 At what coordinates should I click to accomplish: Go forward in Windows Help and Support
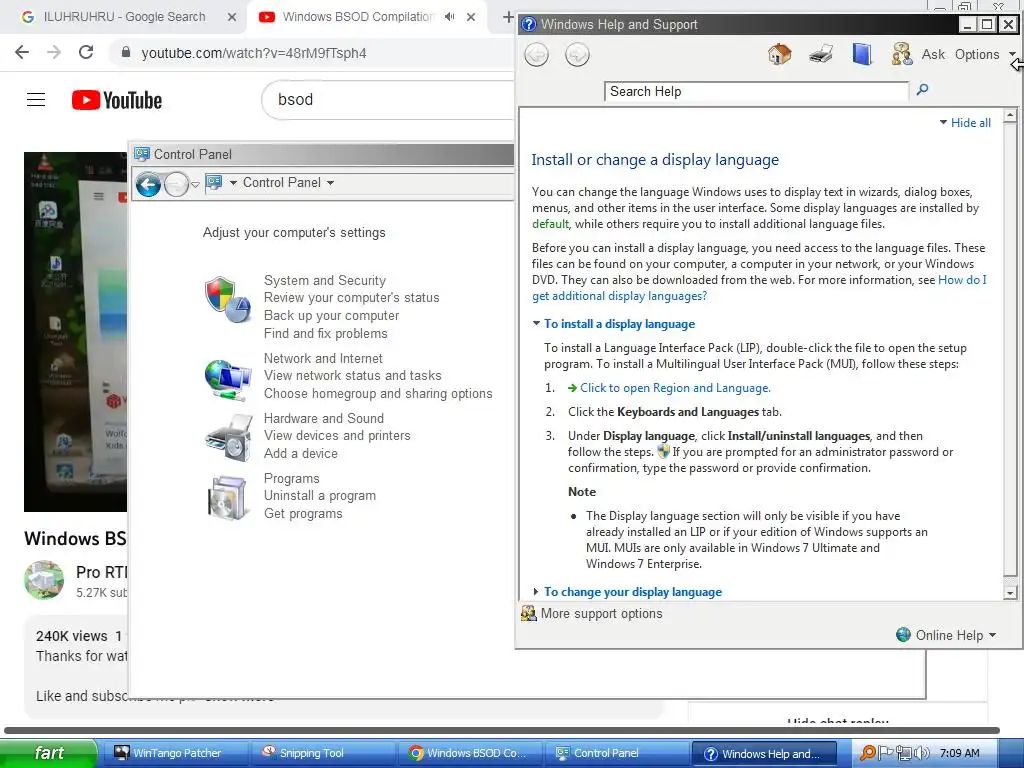[577, 54]
